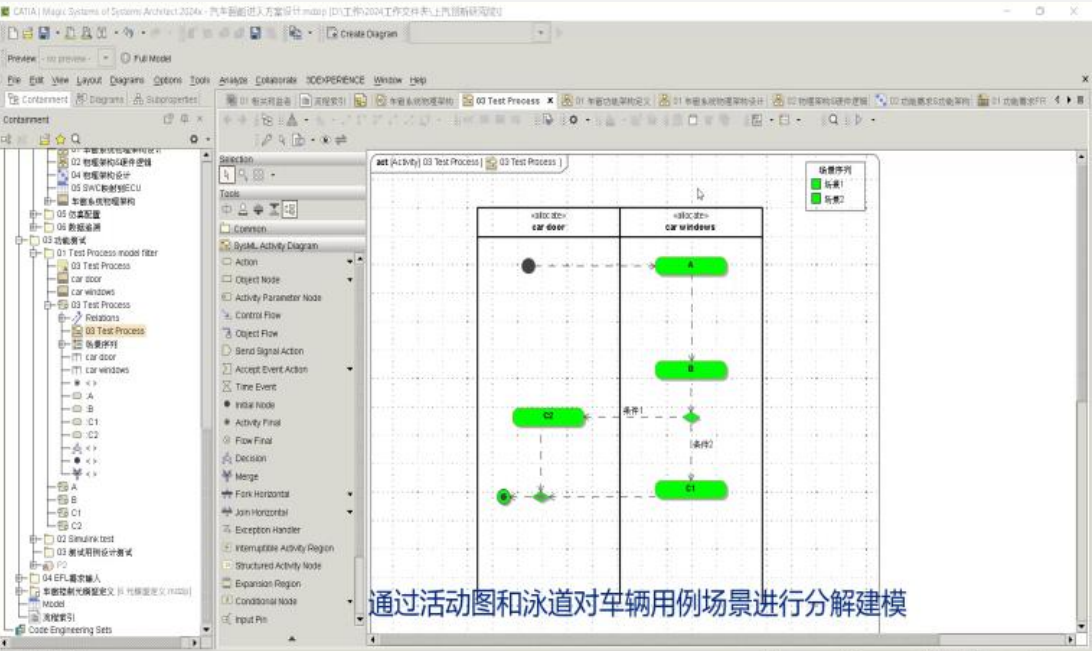
Task: Toggle the green 场景2 legend checkbox
Action: 815,199
